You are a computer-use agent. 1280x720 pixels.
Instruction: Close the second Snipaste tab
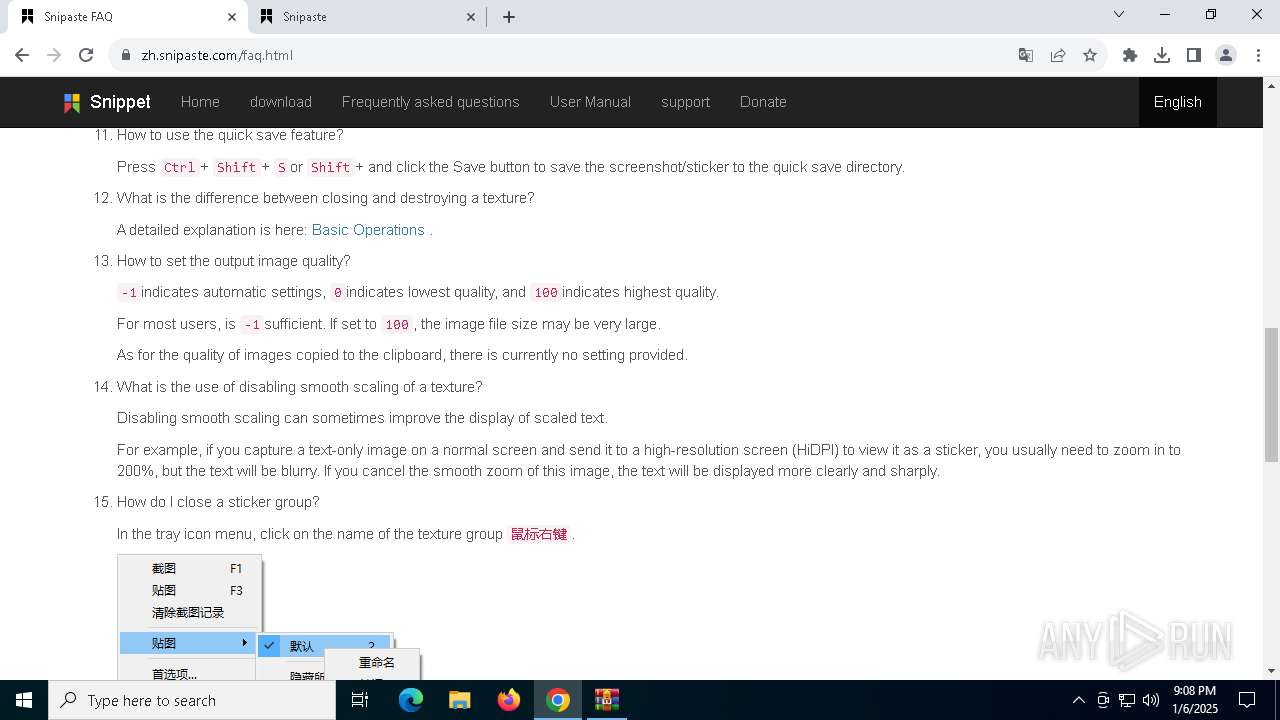[472, 17]
